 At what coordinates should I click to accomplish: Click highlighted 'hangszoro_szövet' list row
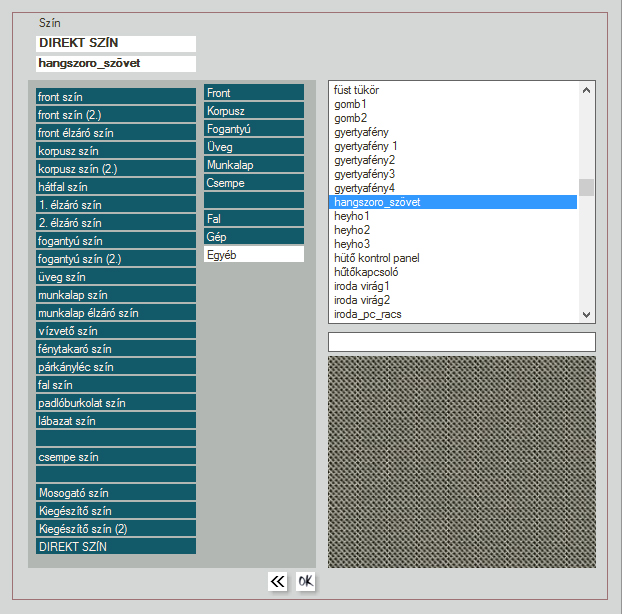tap(453, 202)
